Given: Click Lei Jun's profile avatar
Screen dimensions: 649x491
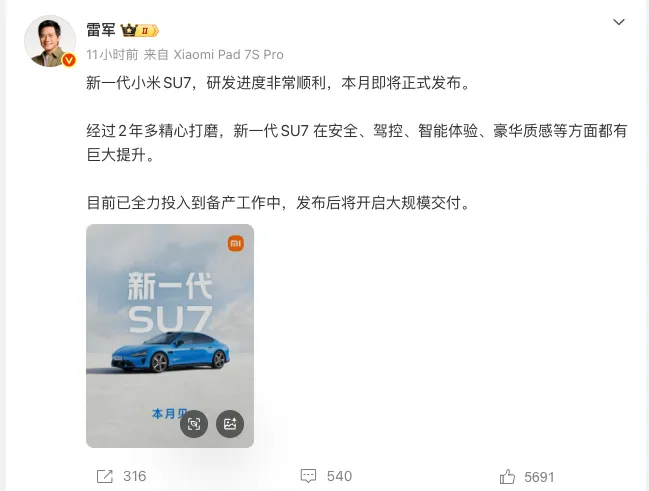Looking at the screenshot, I should [50, 41].
